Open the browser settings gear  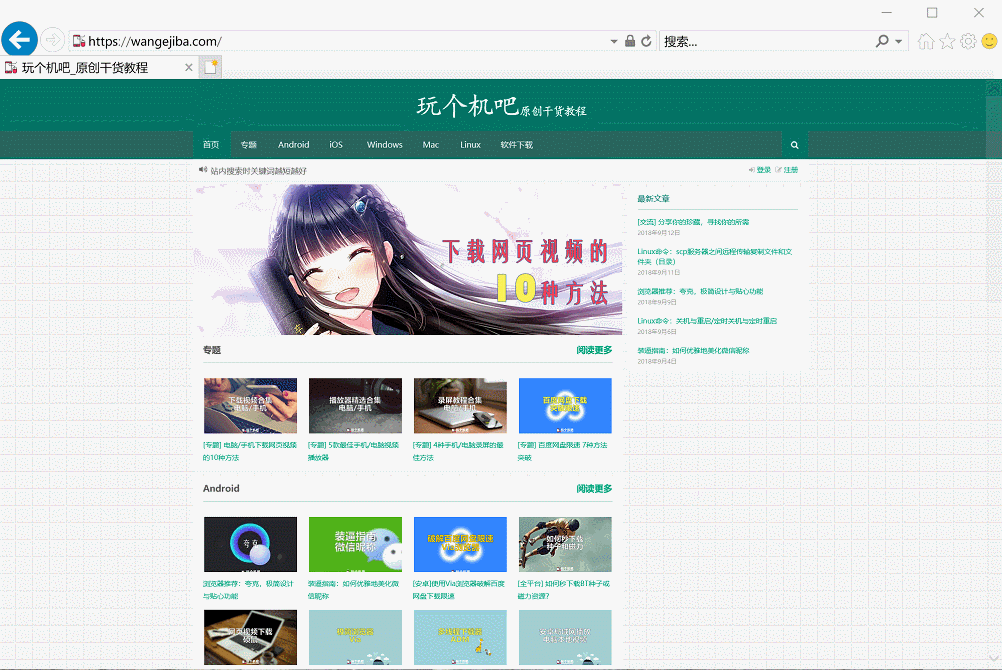click(968, 41)
